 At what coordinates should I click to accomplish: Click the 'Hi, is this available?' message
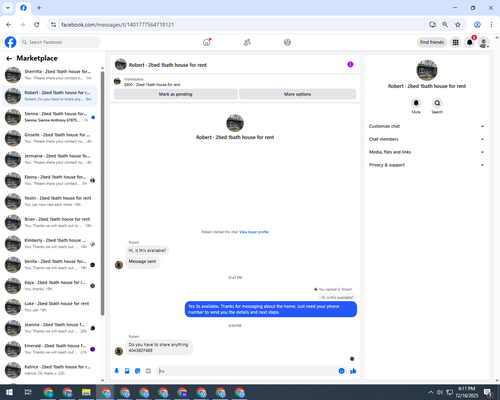click(147, 250)
